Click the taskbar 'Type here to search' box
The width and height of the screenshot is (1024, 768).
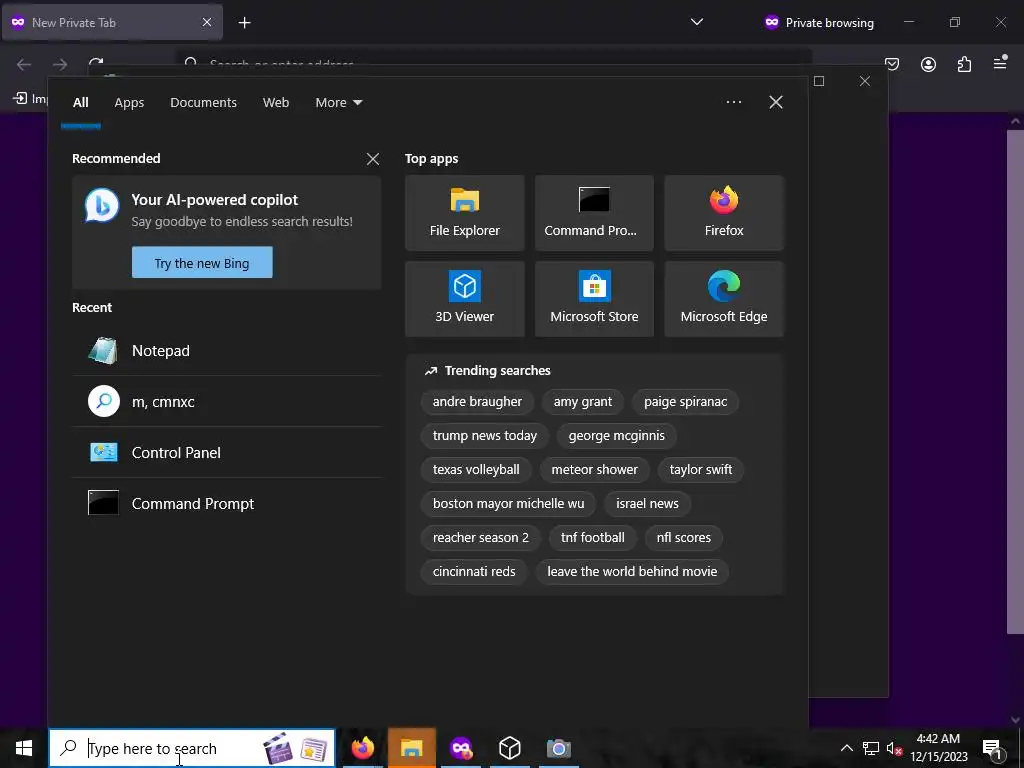coord(192,748)
